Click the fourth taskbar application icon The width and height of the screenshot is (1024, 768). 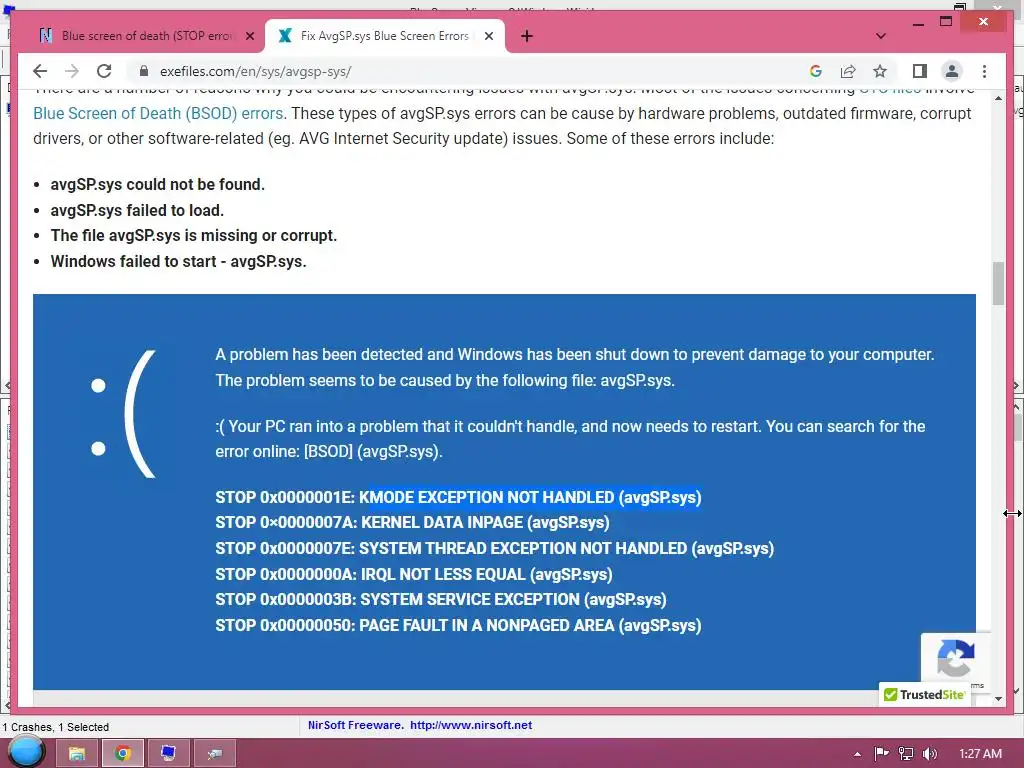point(214,754)
